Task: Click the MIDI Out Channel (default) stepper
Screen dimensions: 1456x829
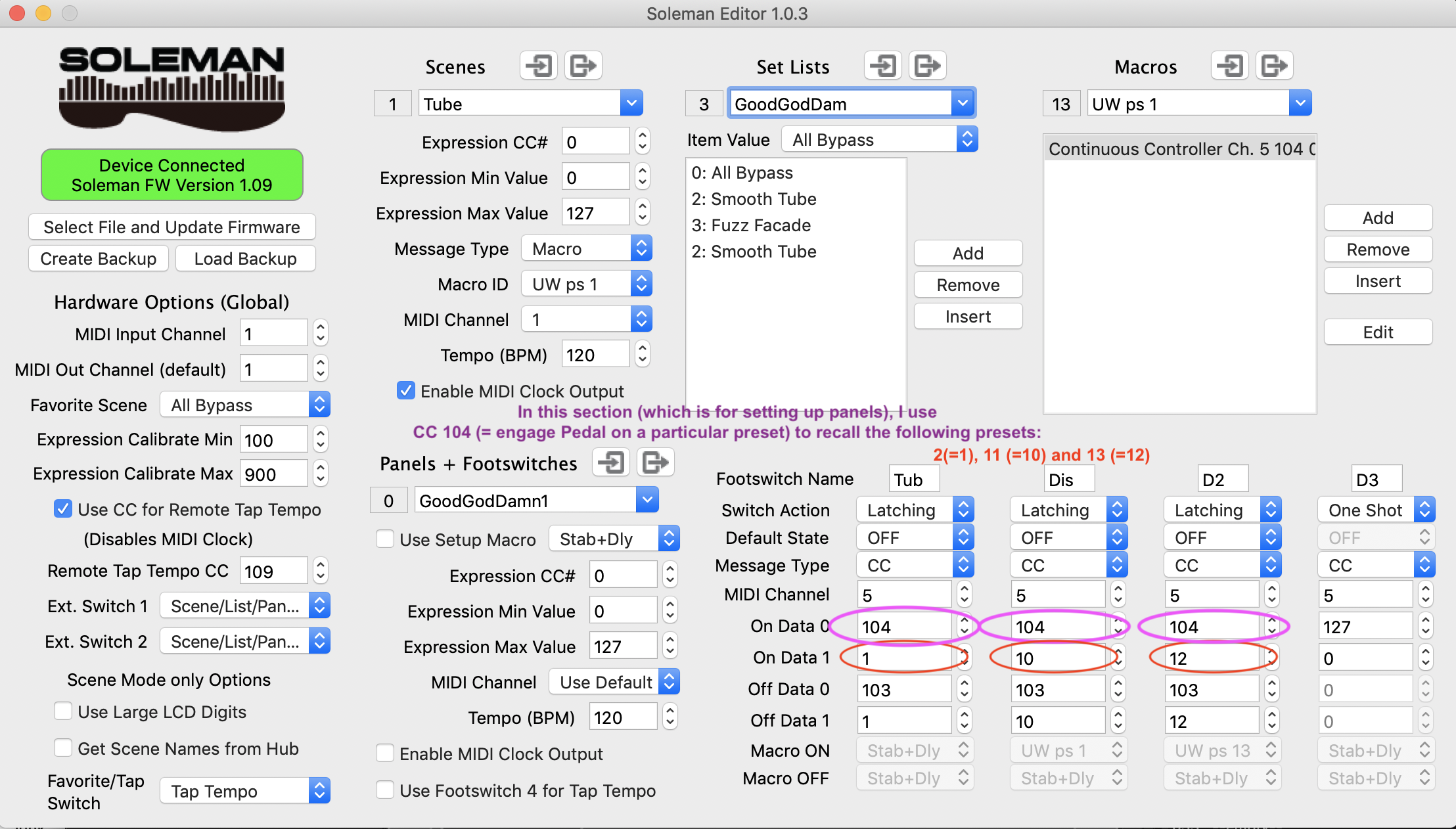Action: coord(321,369)
